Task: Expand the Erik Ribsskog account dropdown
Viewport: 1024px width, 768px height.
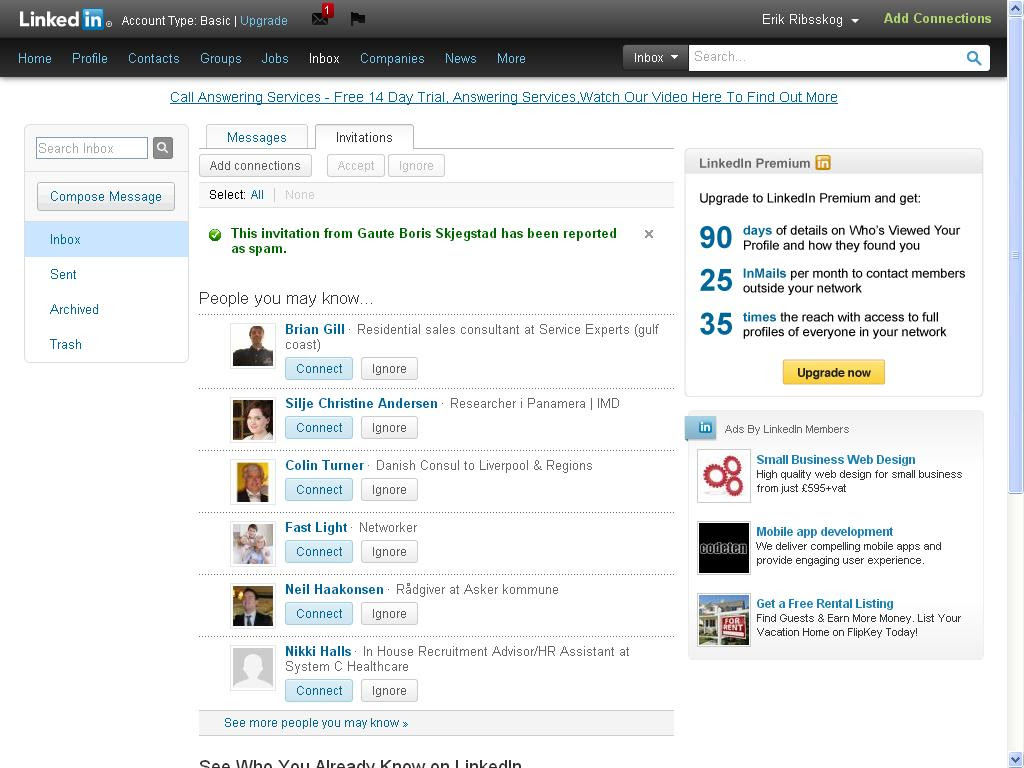Action: coord(810,20)
